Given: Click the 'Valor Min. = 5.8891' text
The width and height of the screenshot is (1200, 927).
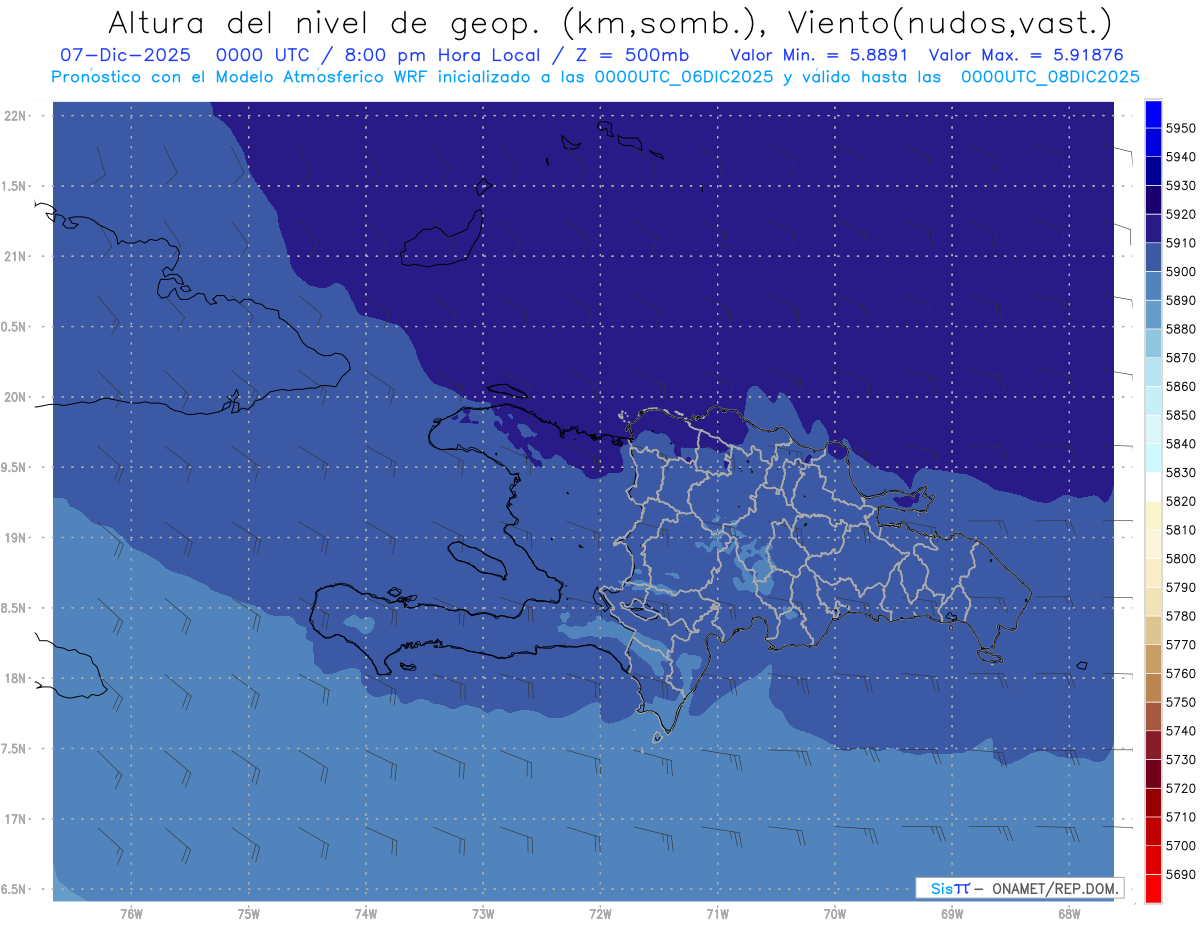Looking at the screenshot, I should tap(820, 55).
